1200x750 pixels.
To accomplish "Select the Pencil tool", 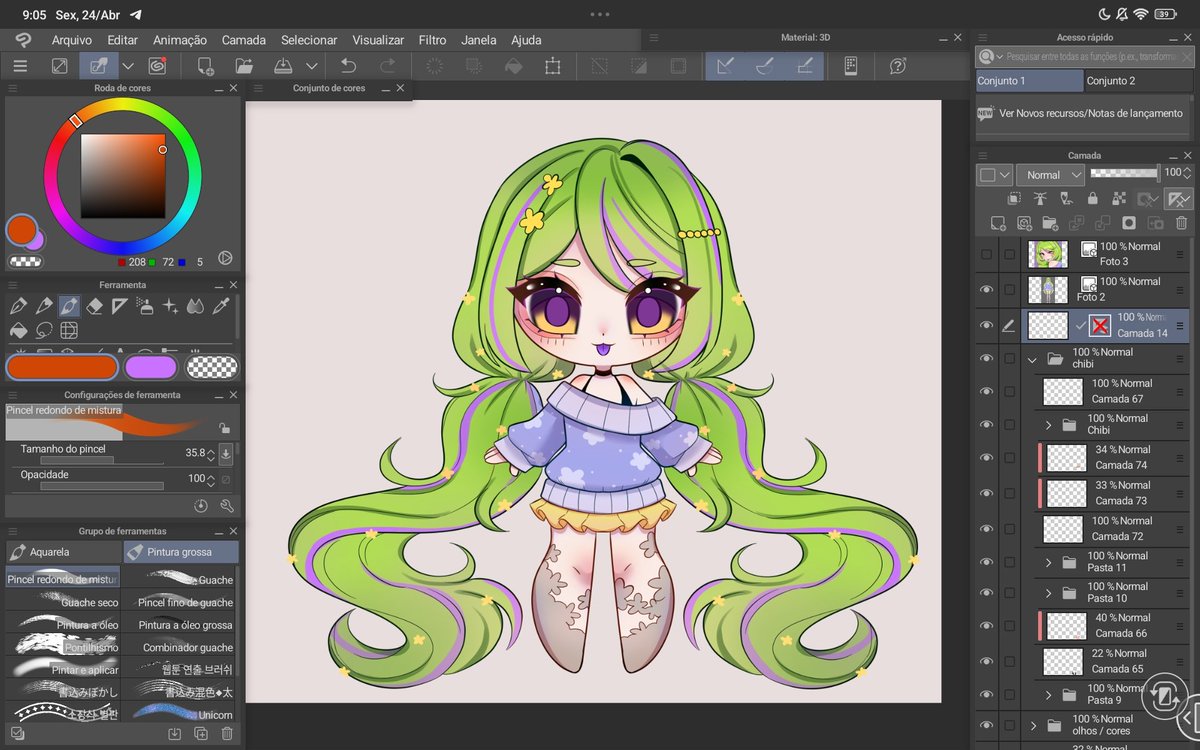I will pyautogui.click(x=44, y=306).
